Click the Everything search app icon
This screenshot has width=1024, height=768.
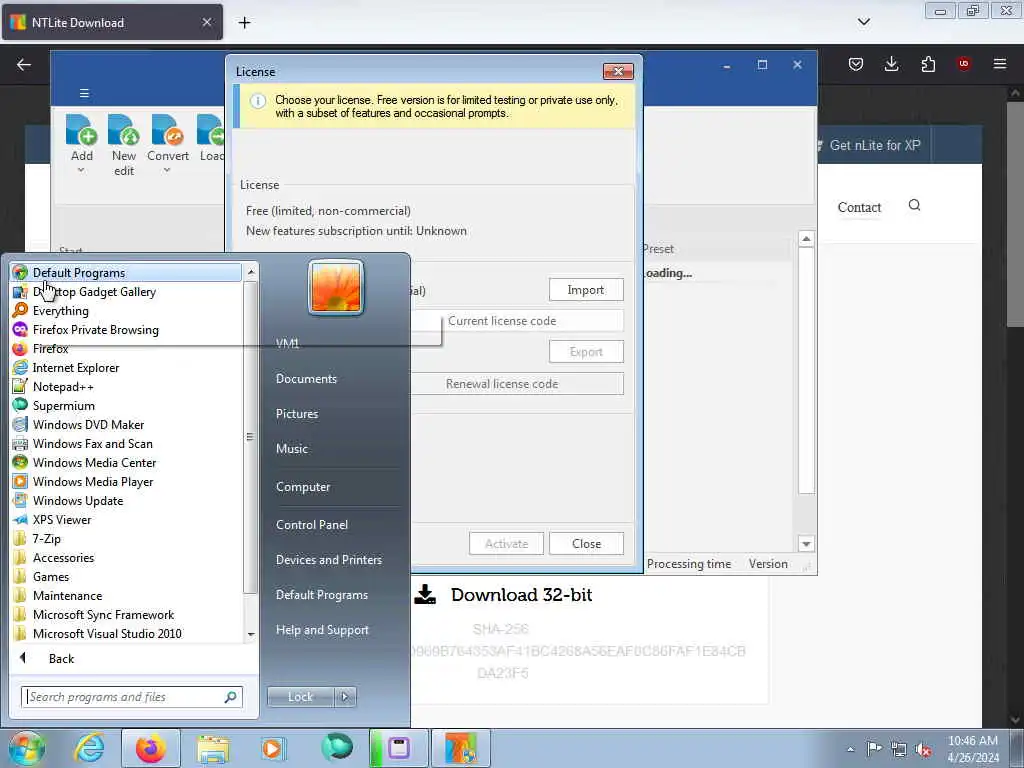(20, 311)
